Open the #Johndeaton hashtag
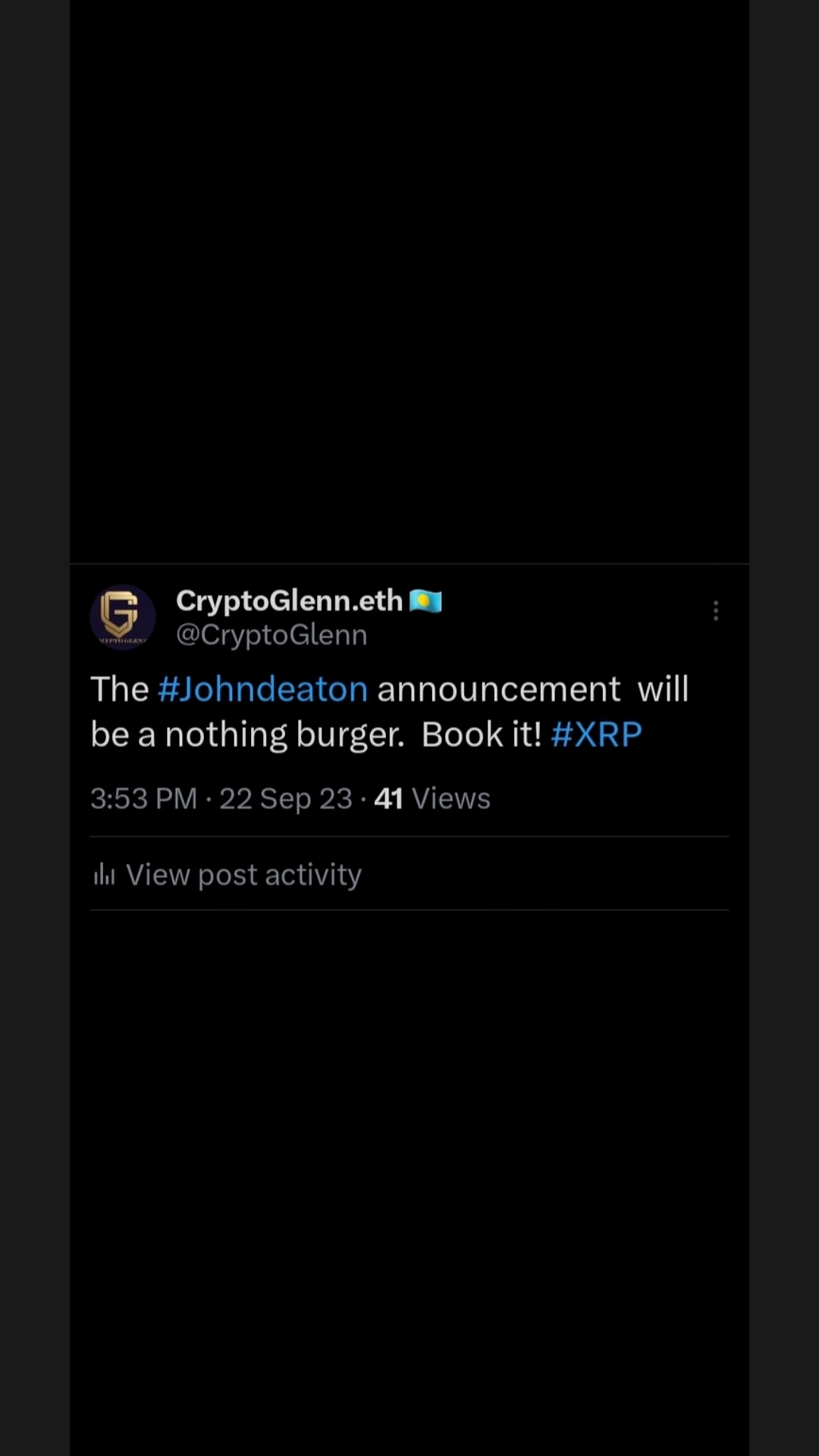 coord(262,689)
